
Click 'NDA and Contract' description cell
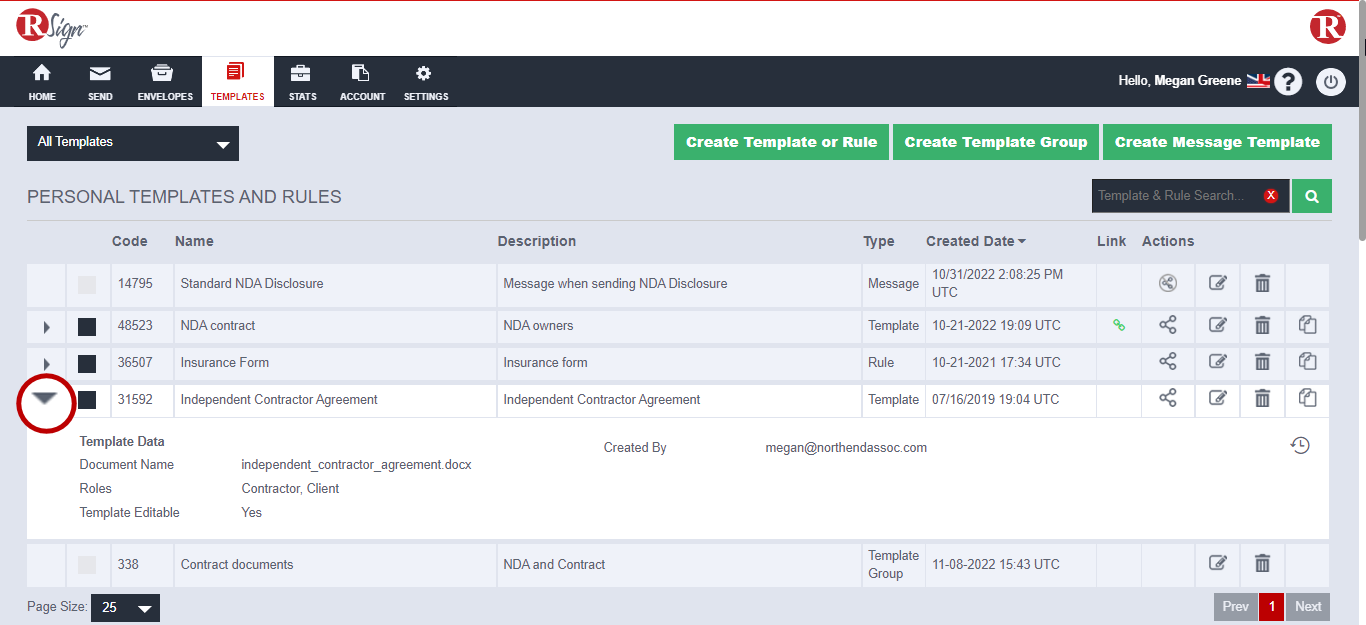[x=679, y=565]
